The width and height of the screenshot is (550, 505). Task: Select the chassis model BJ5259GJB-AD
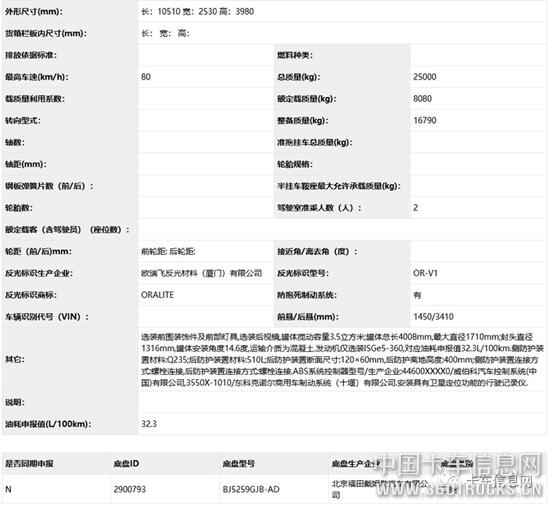pos(251,489)
